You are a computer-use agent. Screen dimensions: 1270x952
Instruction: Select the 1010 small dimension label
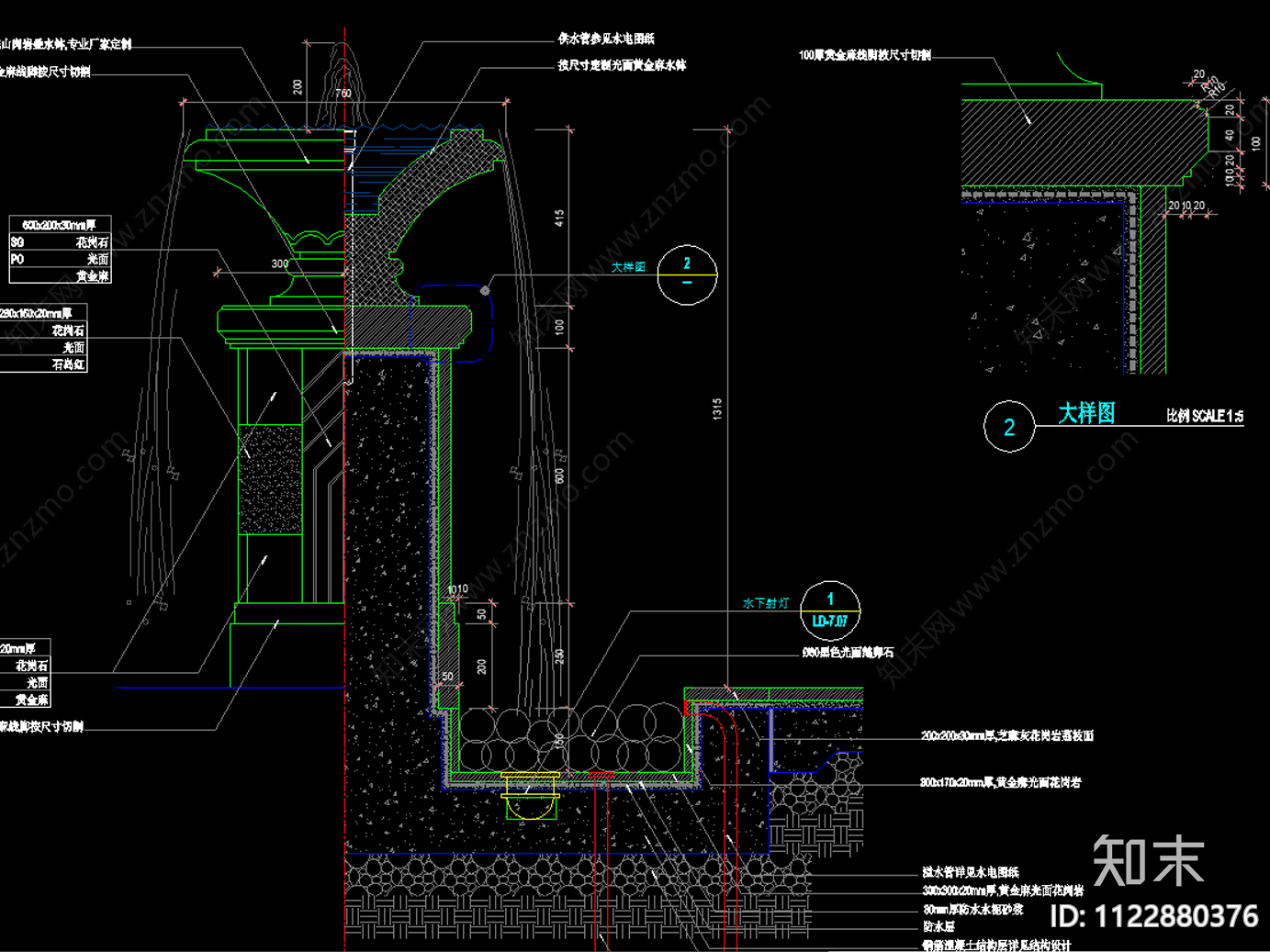pyautogui.click(x=457, y=589)
